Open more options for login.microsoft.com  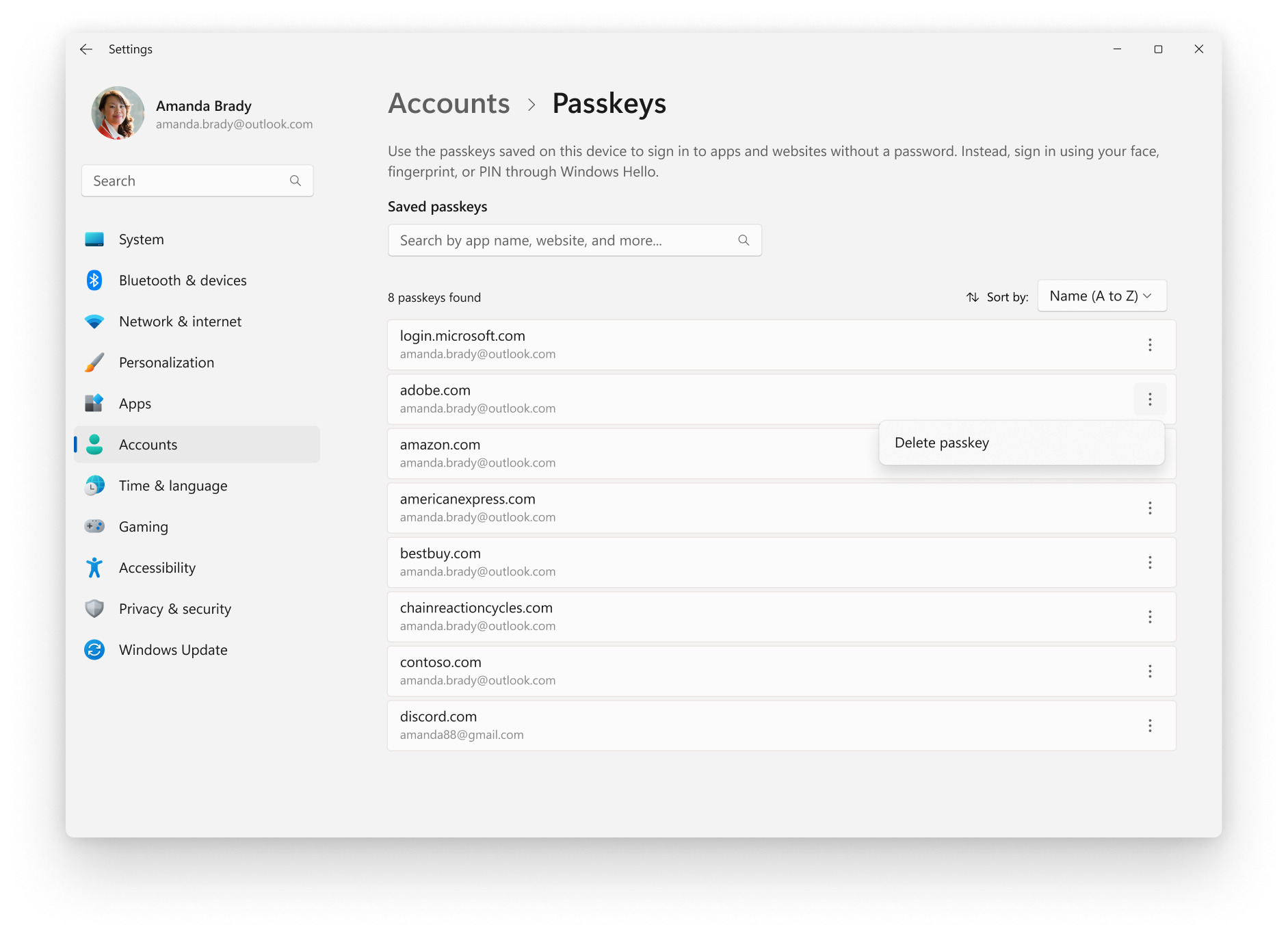pyautogui.click(x=1150, y=345)
